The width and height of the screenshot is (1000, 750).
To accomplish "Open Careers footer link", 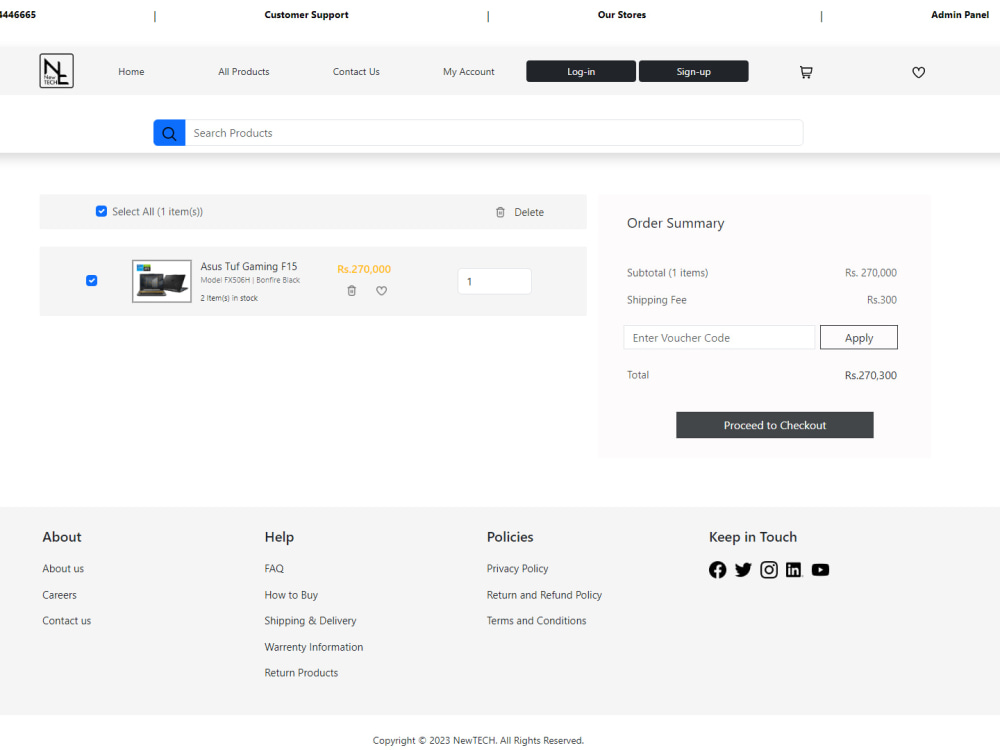I will (59, 595).
